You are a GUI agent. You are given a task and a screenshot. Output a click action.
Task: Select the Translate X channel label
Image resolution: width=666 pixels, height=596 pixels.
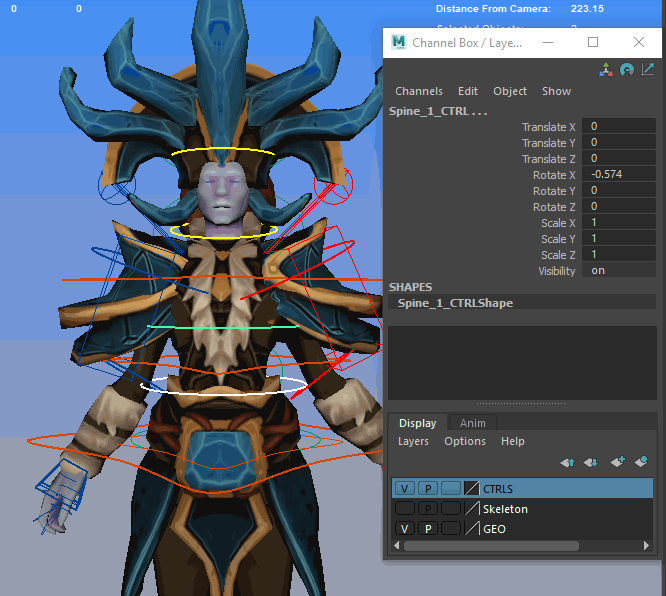pyautogui.click(x=548, y=127)
